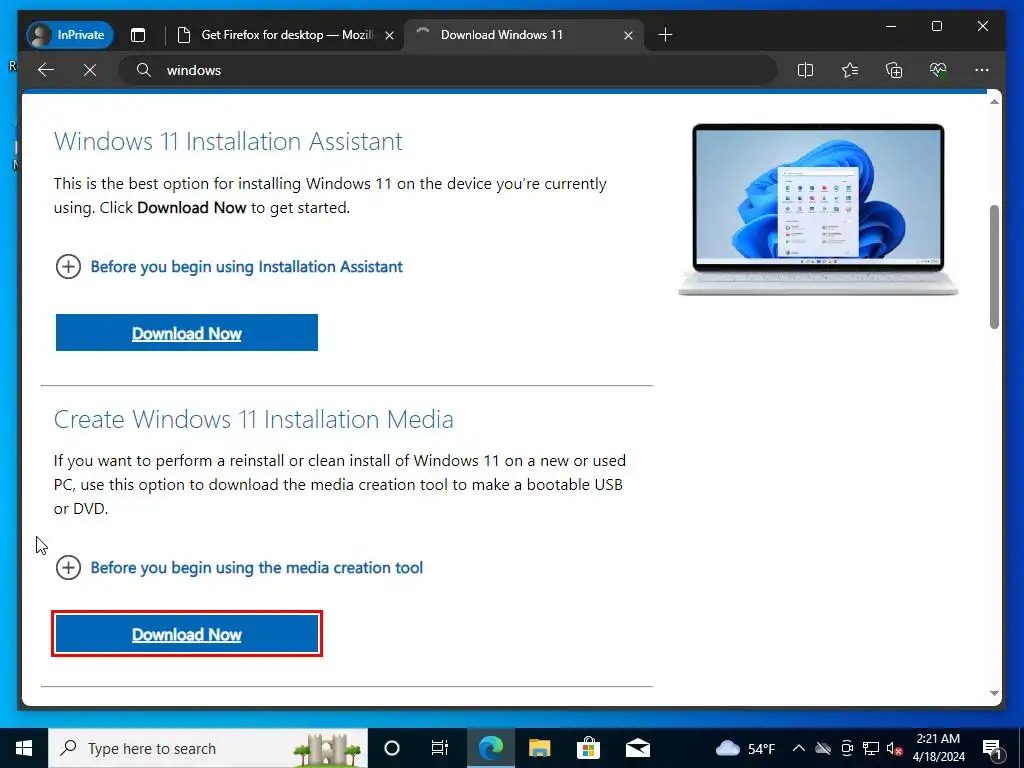Open File Explorer from the taskbar
The image size is (1024, 768).
coord(539,748)
